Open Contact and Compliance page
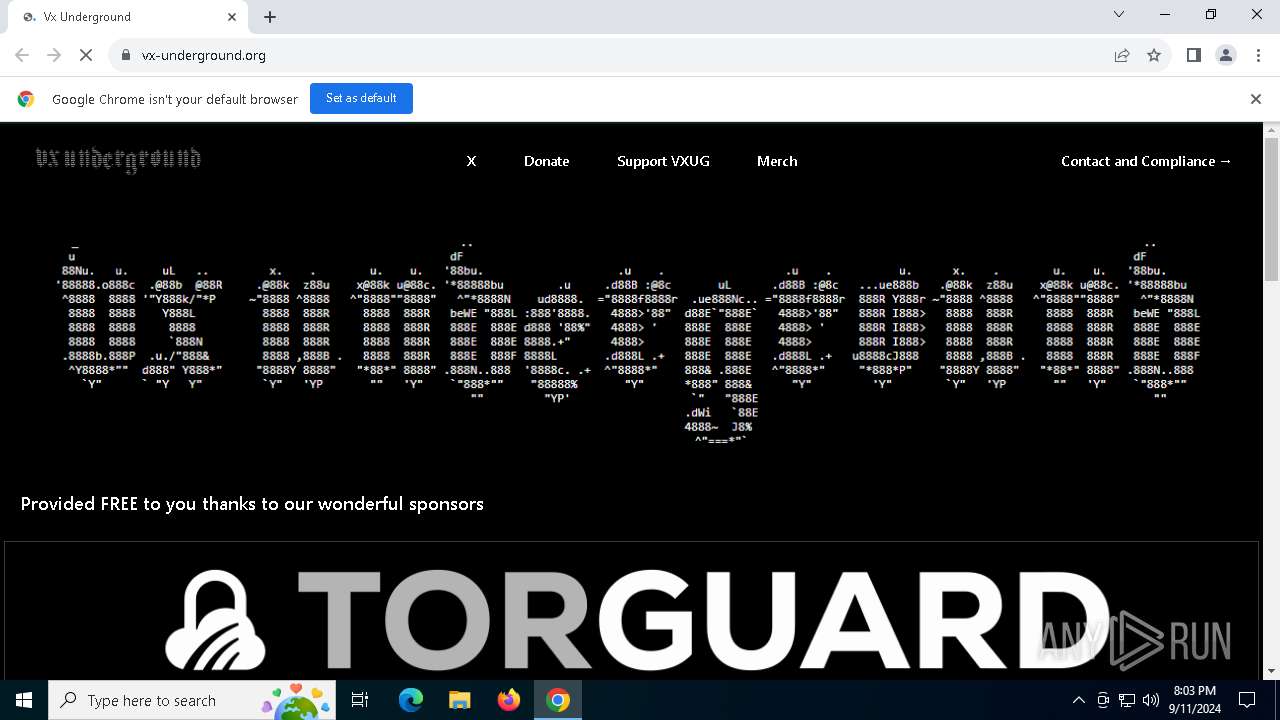Image resolution: width=1280 pixels, height=720 pixels. [x=1146, y=161]
